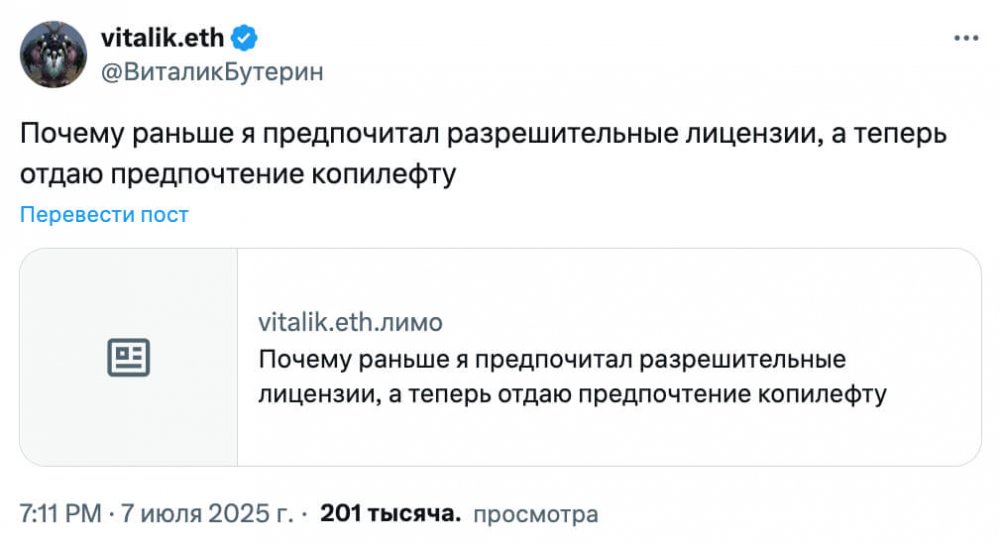Screen dimensions: 1000x545
Task: Open vitalik.eth's profile avatar picture
Action: [x=53, y=53]
